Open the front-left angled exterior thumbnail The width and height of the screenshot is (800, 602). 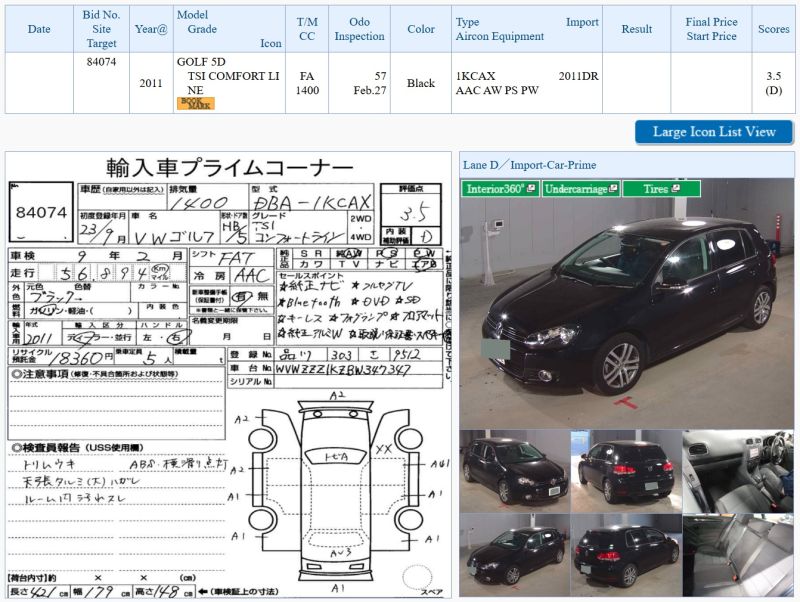(x=515, y=555)
